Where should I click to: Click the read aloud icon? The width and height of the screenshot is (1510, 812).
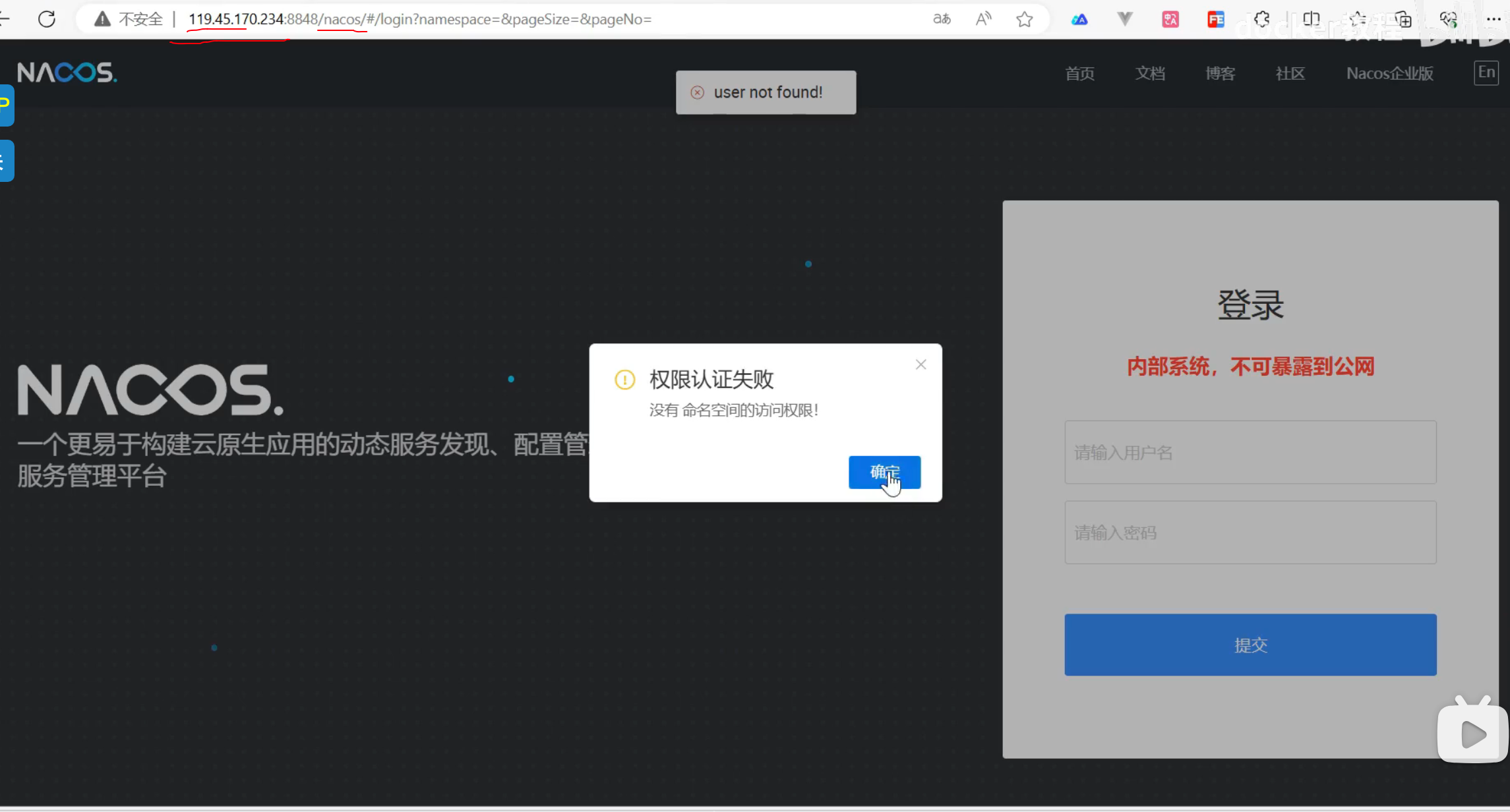click(983, 19)
